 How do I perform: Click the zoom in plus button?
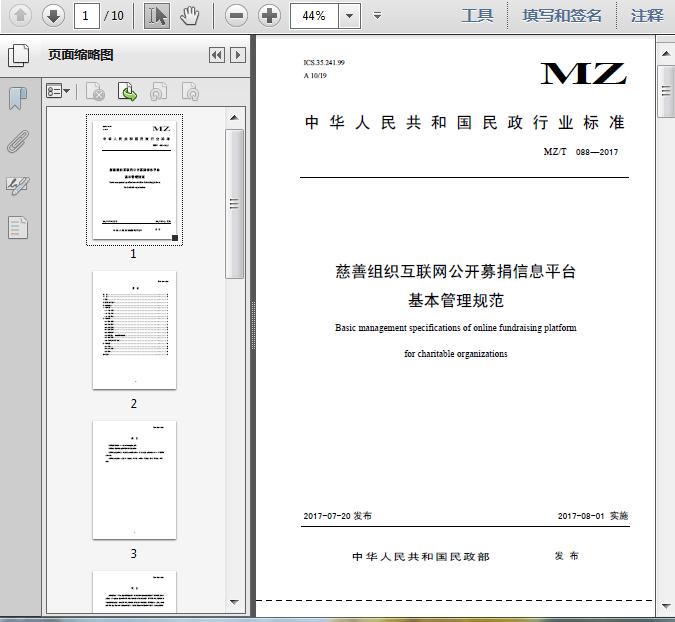269,15
